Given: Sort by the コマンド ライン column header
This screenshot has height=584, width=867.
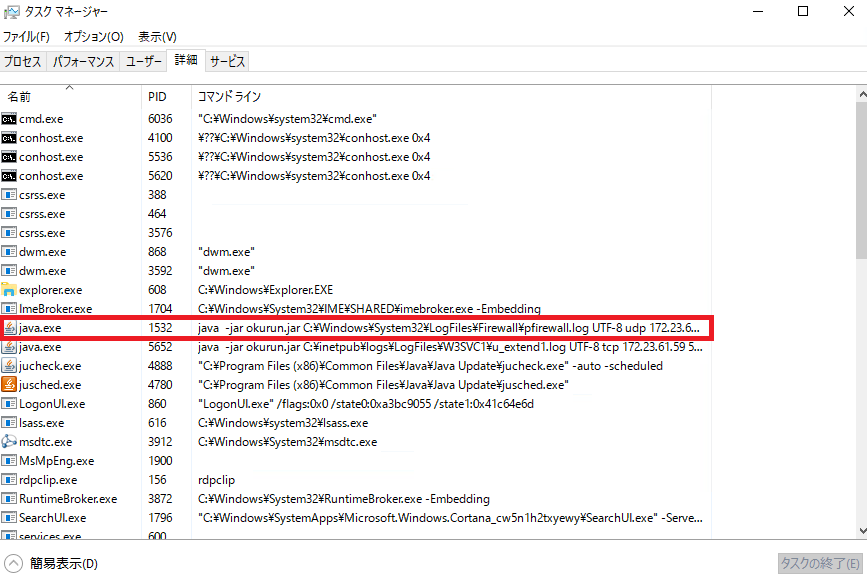Looking at the screenshot, I should 451,97.
